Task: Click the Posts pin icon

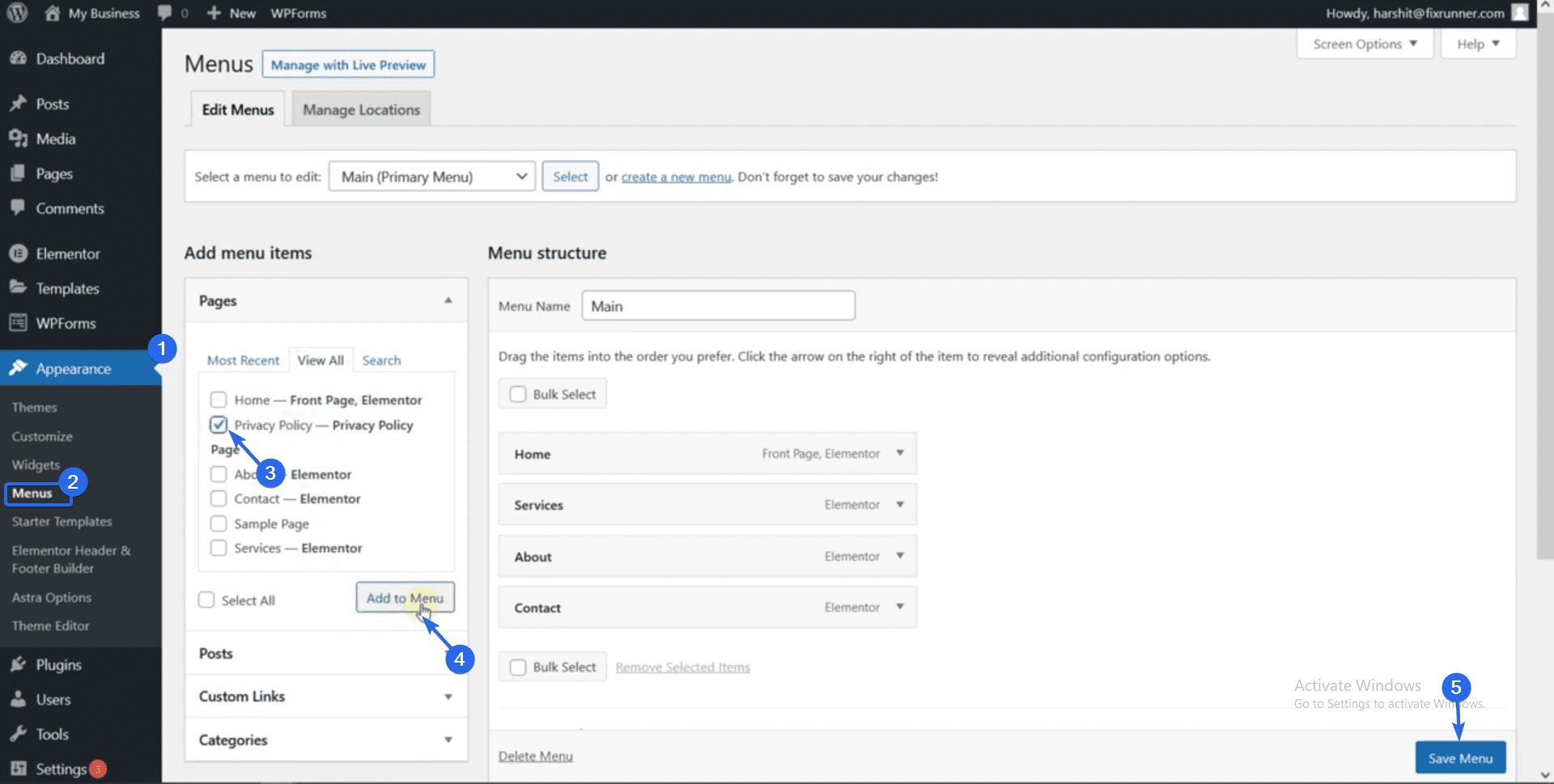Action: point(18,104)
